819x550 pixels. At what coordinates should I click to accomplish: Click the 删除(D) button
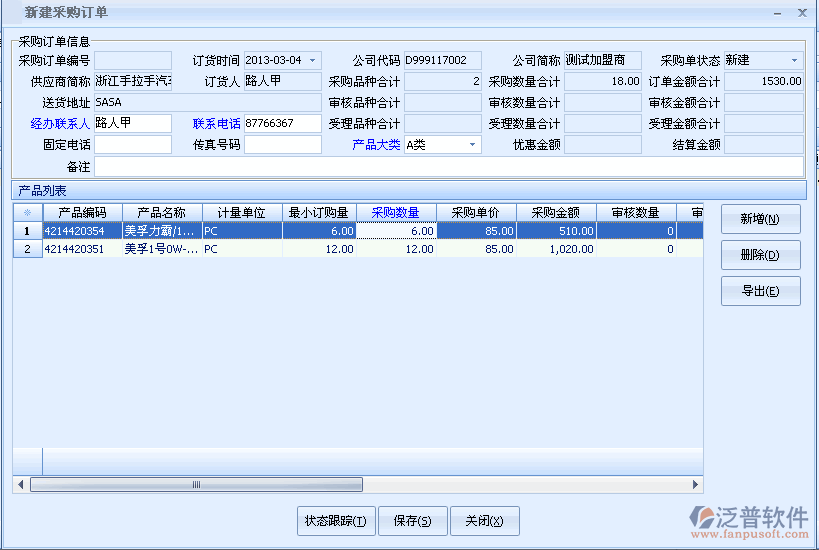pyautogui.click(x=760, y=255)
